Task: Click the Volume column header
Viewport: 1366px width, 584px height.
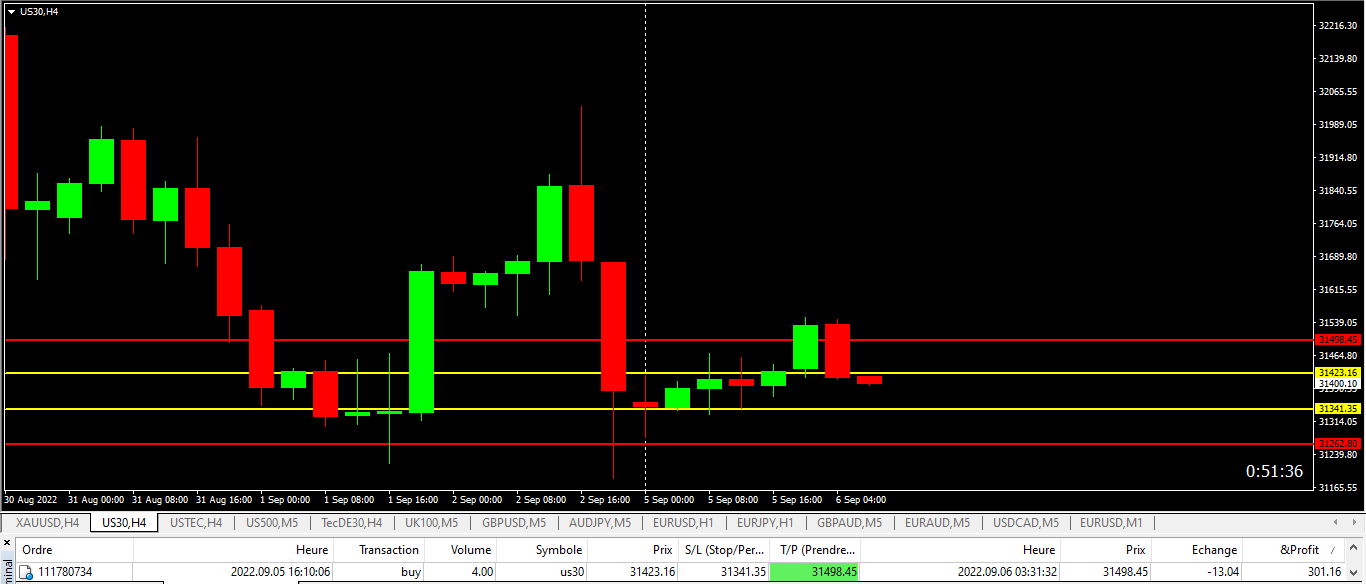Action: click(470, 549)
